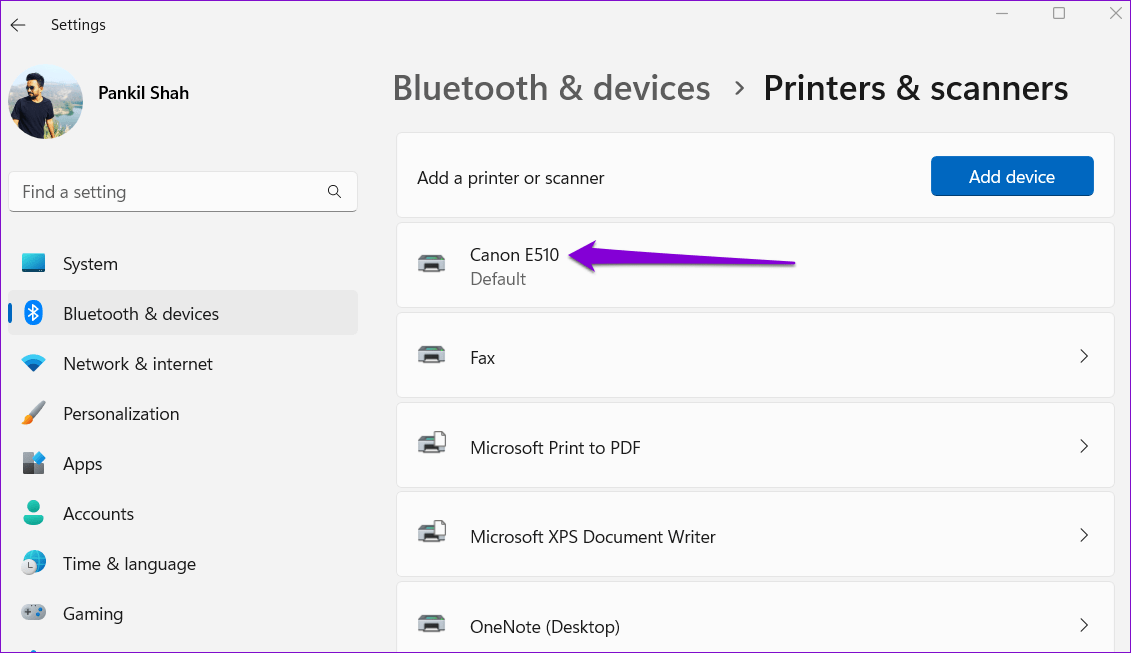Click the Bluetooth icon beside Bluetooth & devices

coord(33,313)
